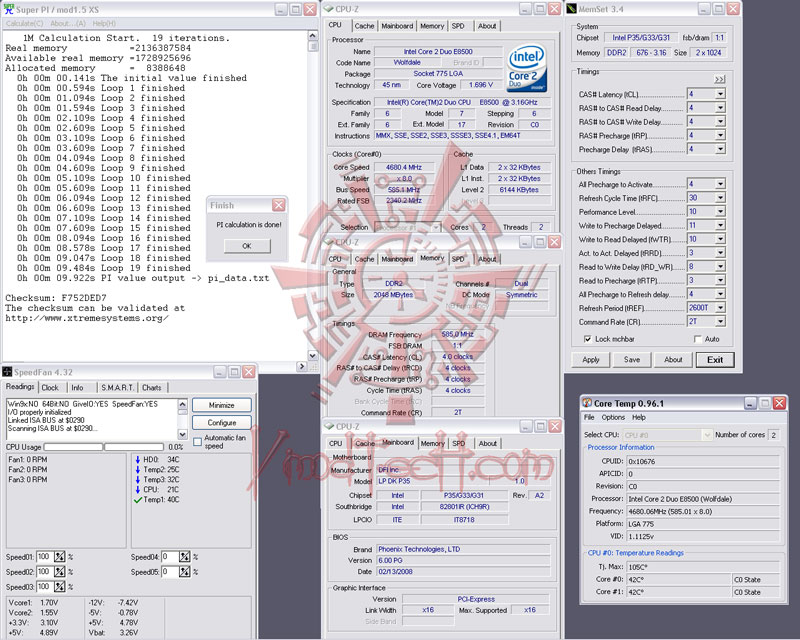Open the Select CPU dropdown in Core Temp

point(707,435)
